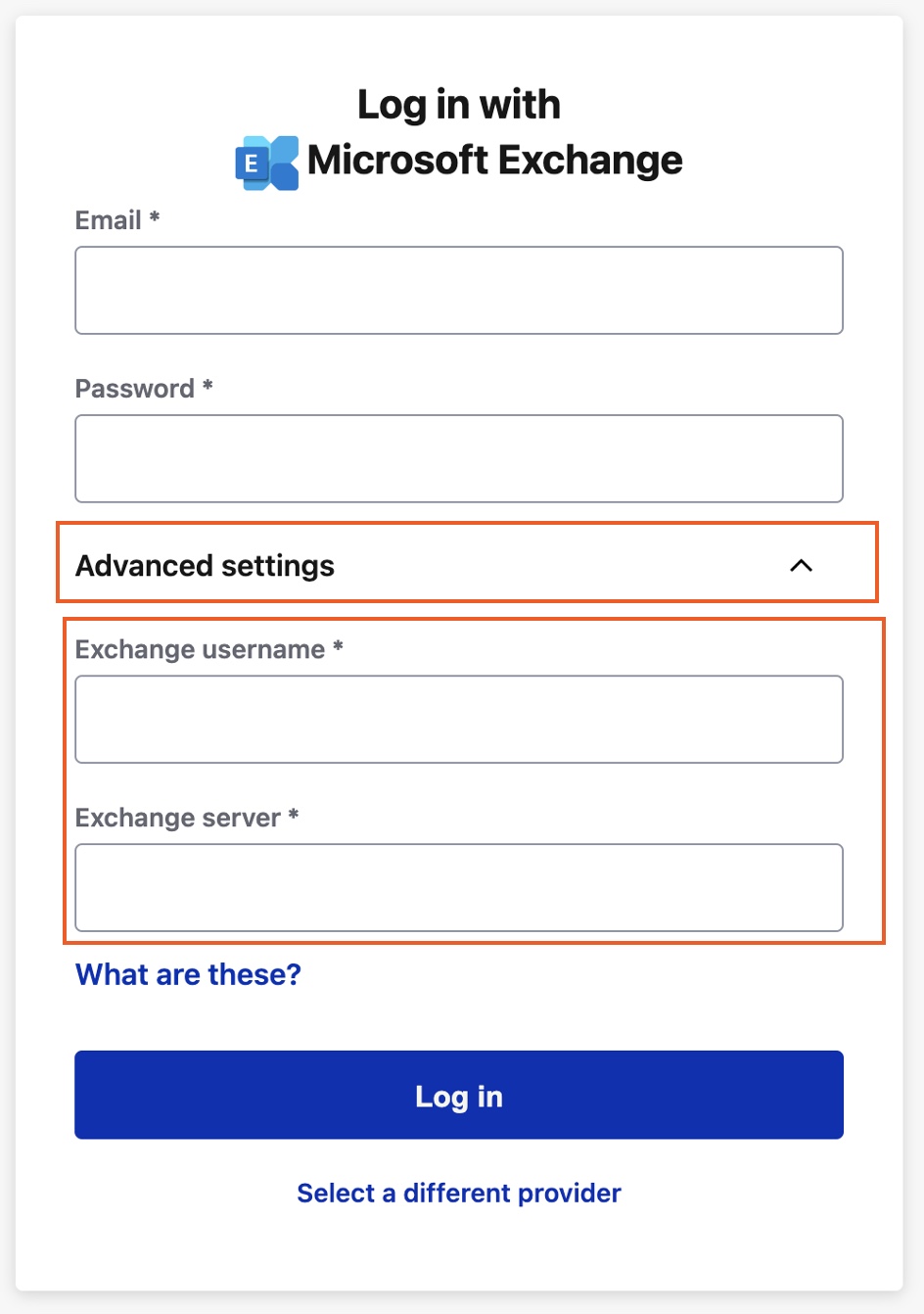Click the Advanced settings header text
Screen dimensions: 924x1314
click(205, 566)
